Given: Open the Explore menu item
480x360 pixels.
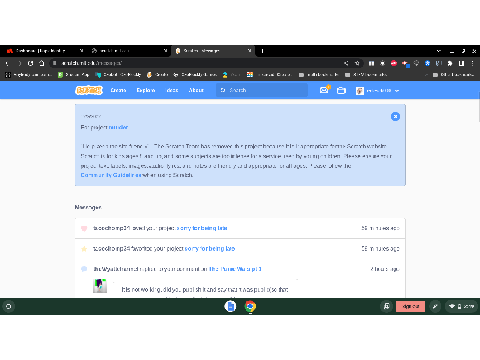Looking at the screenshot, I should click(146, 90).
